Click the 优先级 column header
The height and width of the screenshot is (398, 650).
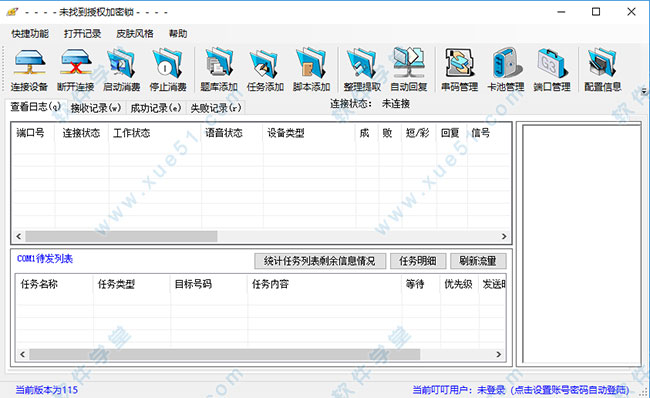click(x=460, y=284)
